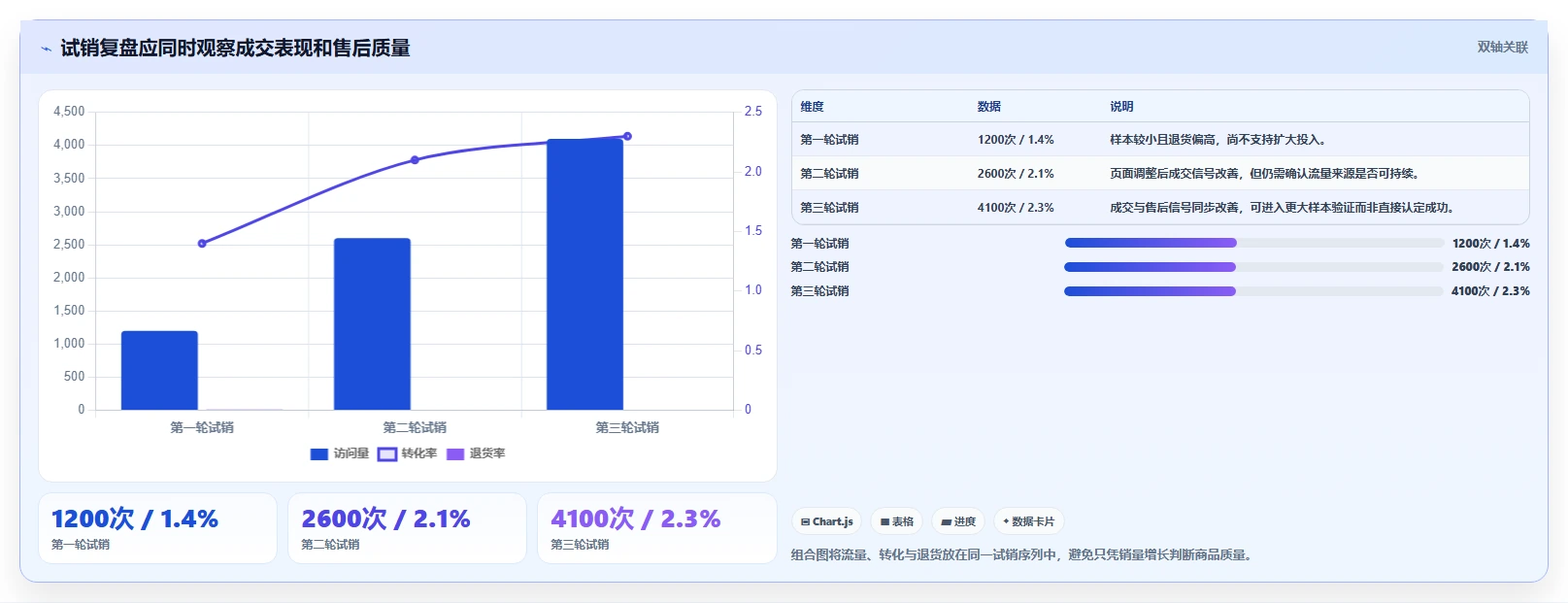Click line point above 第一轮试销
The image size is (1568, 603).
202,243
